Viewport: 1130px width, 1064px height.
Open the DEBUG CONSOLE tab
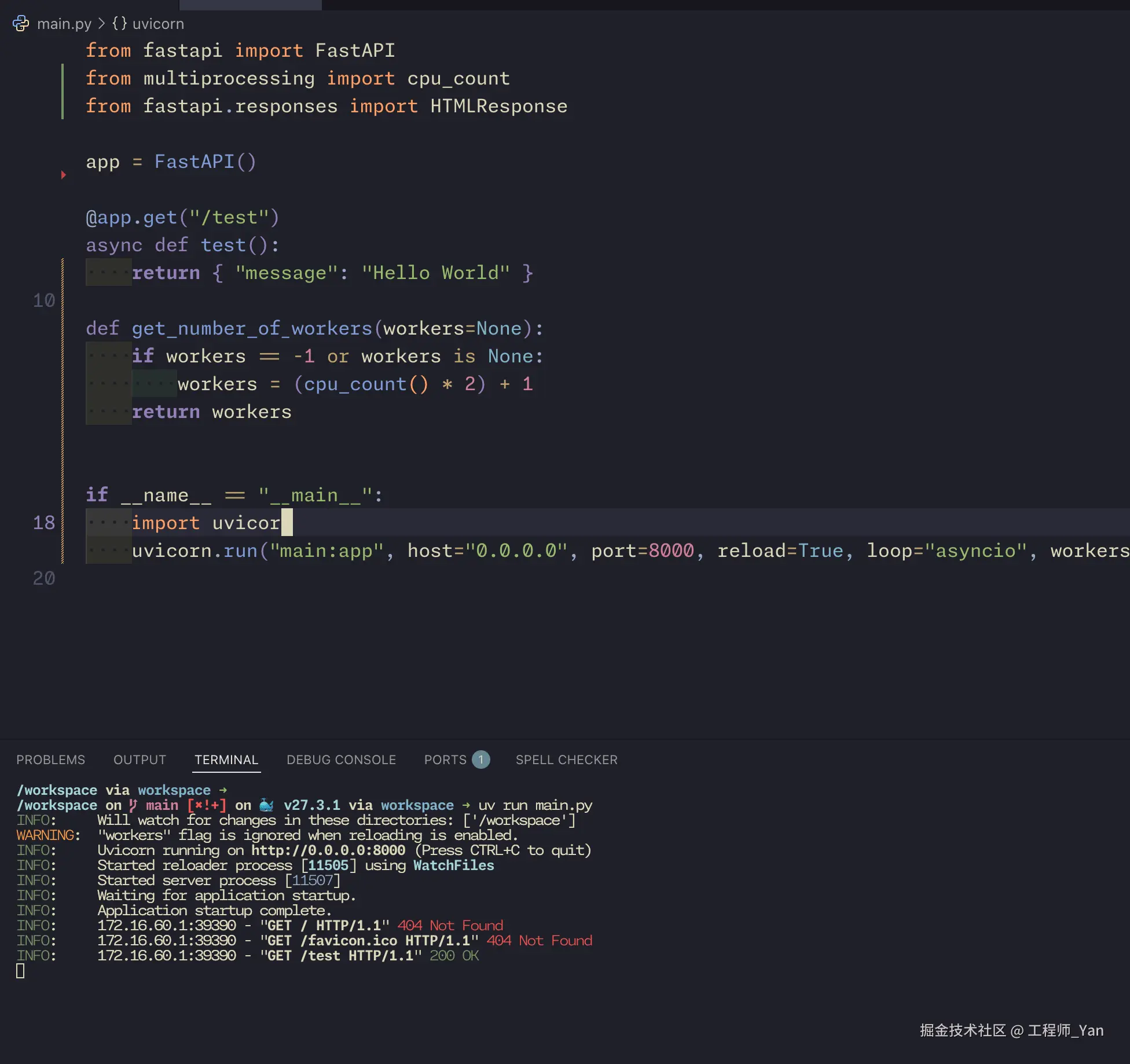coord(341,760)
